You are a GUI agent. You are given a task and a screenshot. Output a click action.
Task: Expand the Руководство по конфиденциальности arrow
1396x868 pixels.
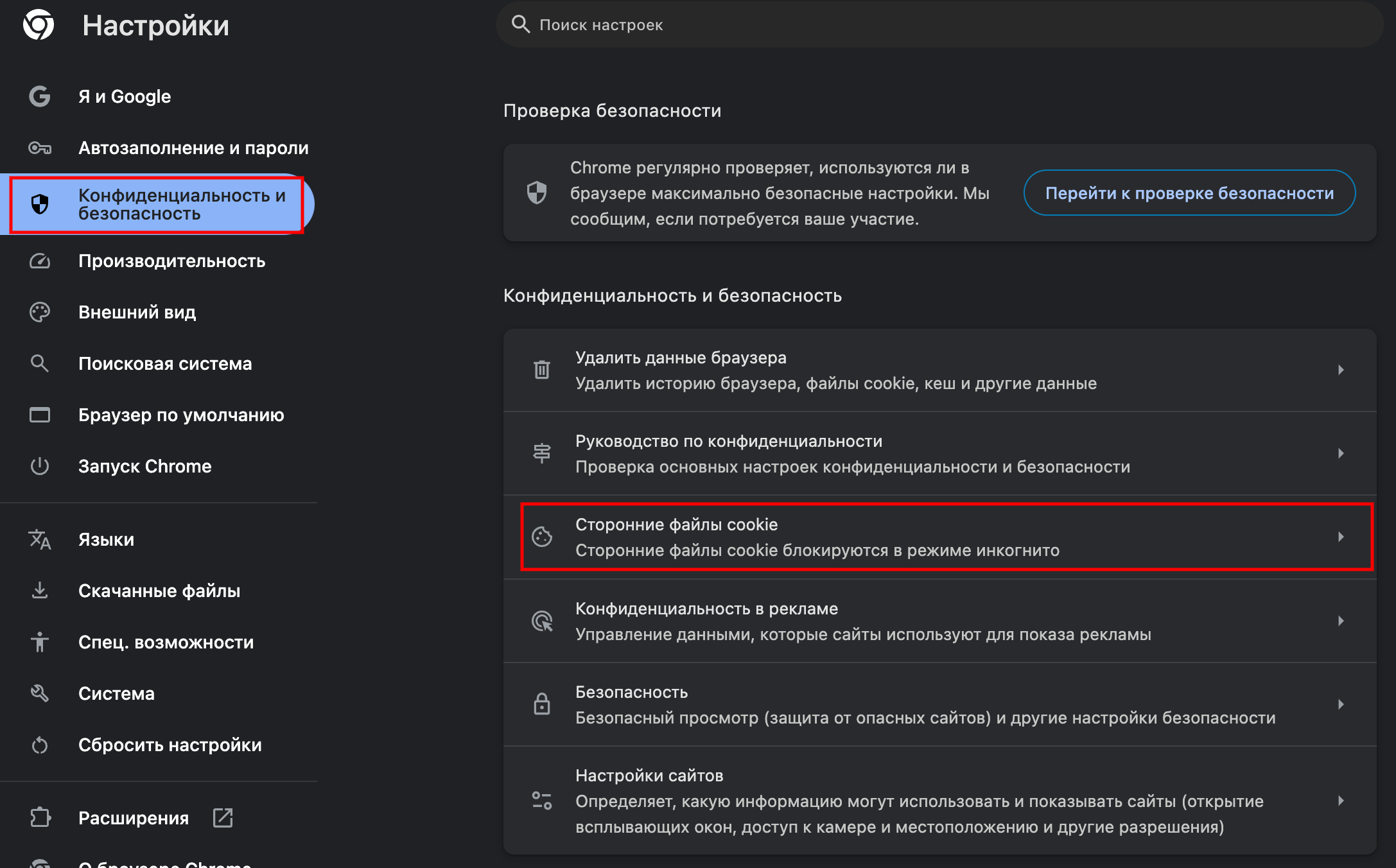pos(1341,453)
